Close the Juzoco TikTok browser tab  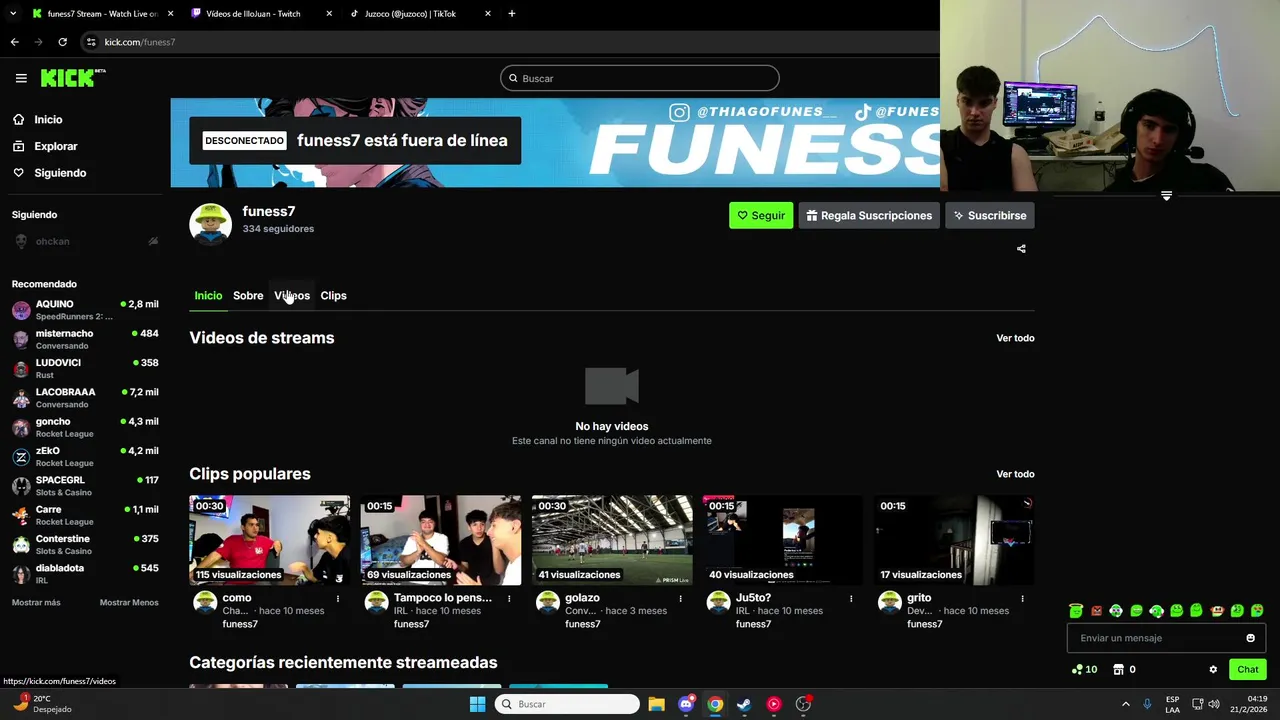[x=488, y=14]
